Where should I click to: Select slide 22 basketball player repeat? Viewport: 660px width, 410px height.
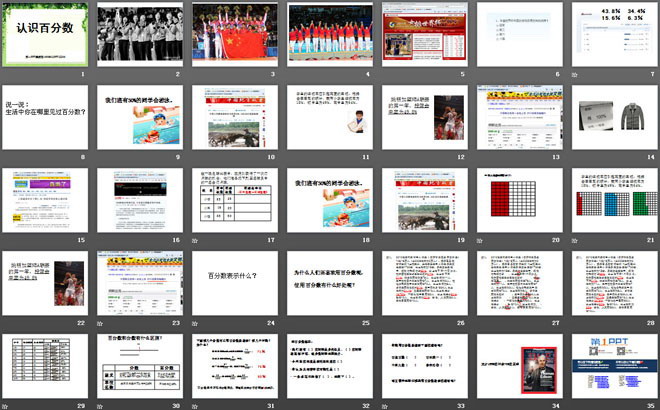click(45, 283)
